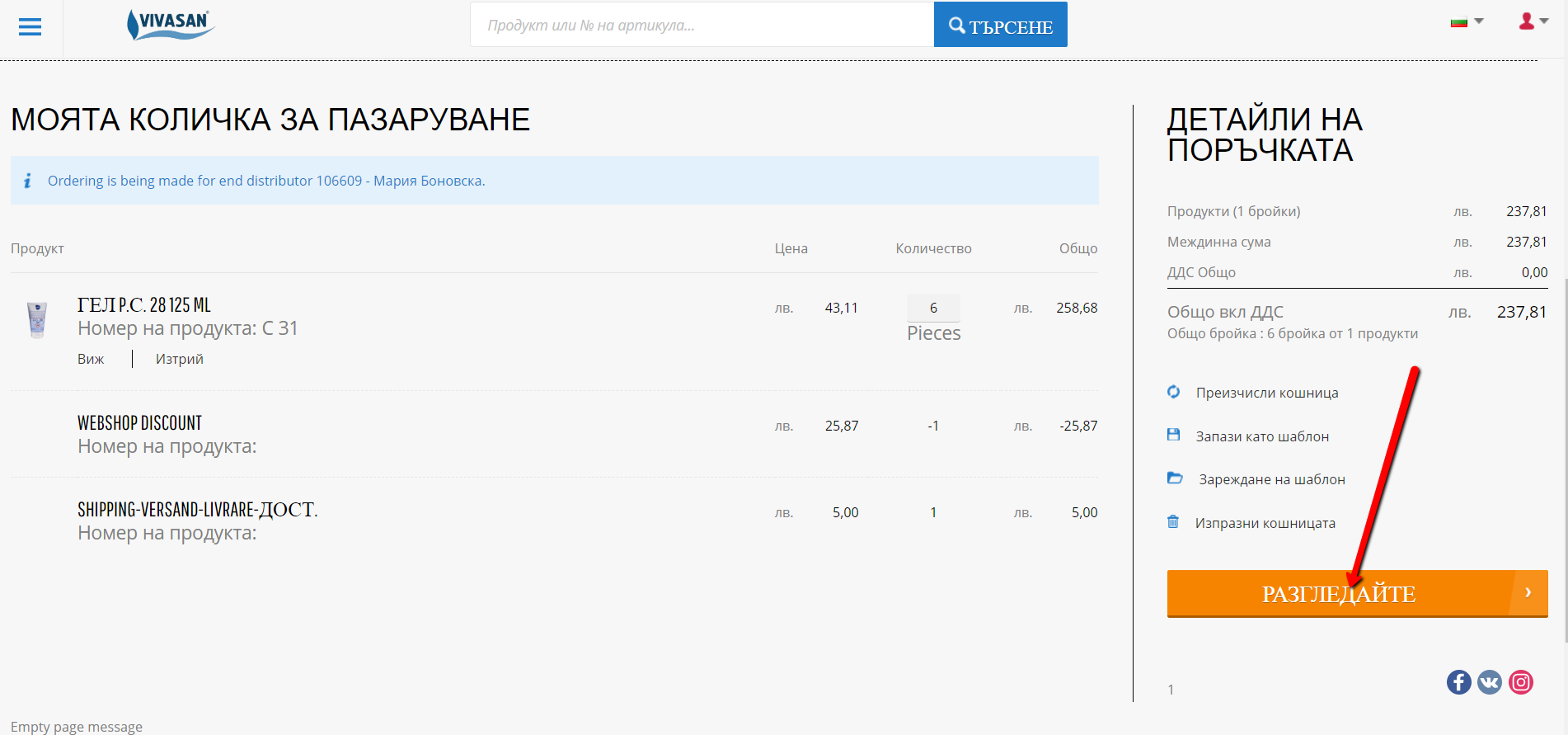Click the ДДС Общо label
This screenshot has height=735, width=1568.
point(1201,272)
